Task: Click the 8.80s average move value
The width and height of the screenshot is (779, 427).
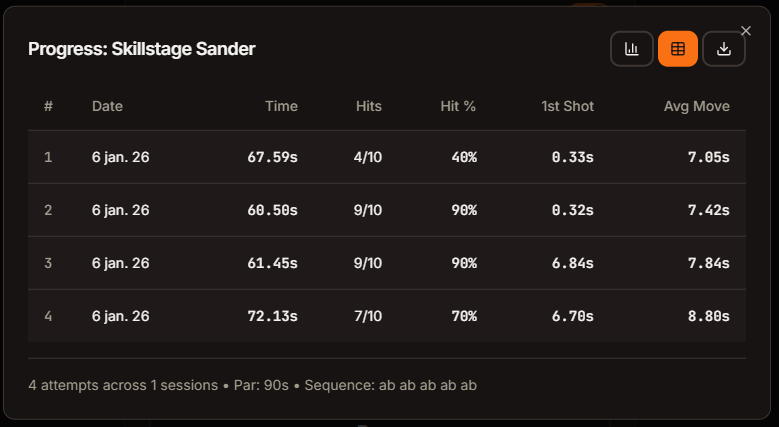Action: (708, 316)
